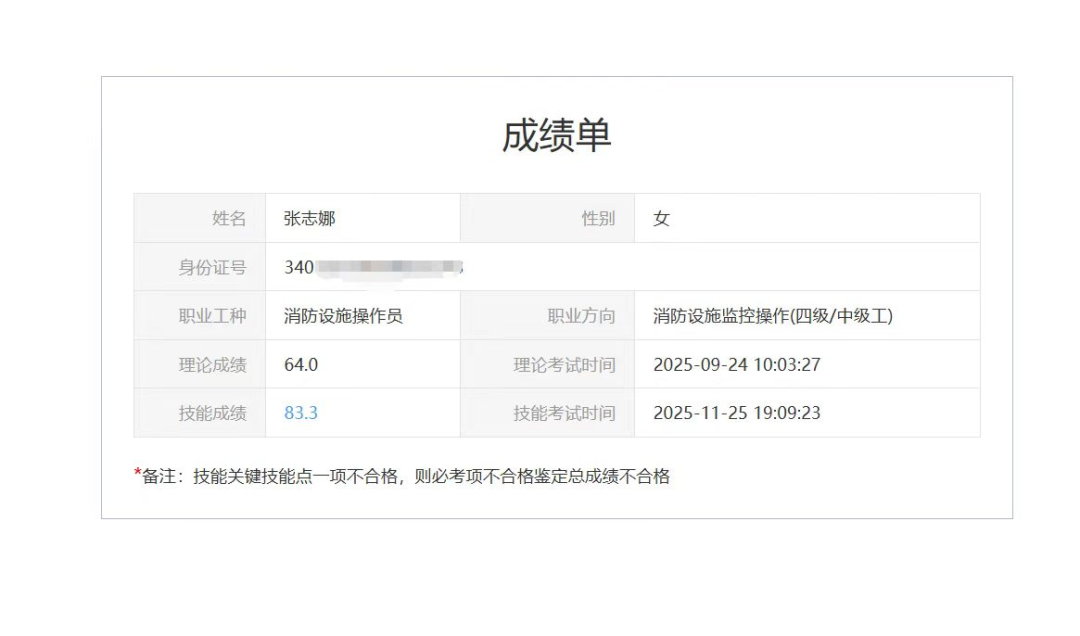Click the 姓名 label cell
Screen dimensions: 1080x636
point(232,216)
